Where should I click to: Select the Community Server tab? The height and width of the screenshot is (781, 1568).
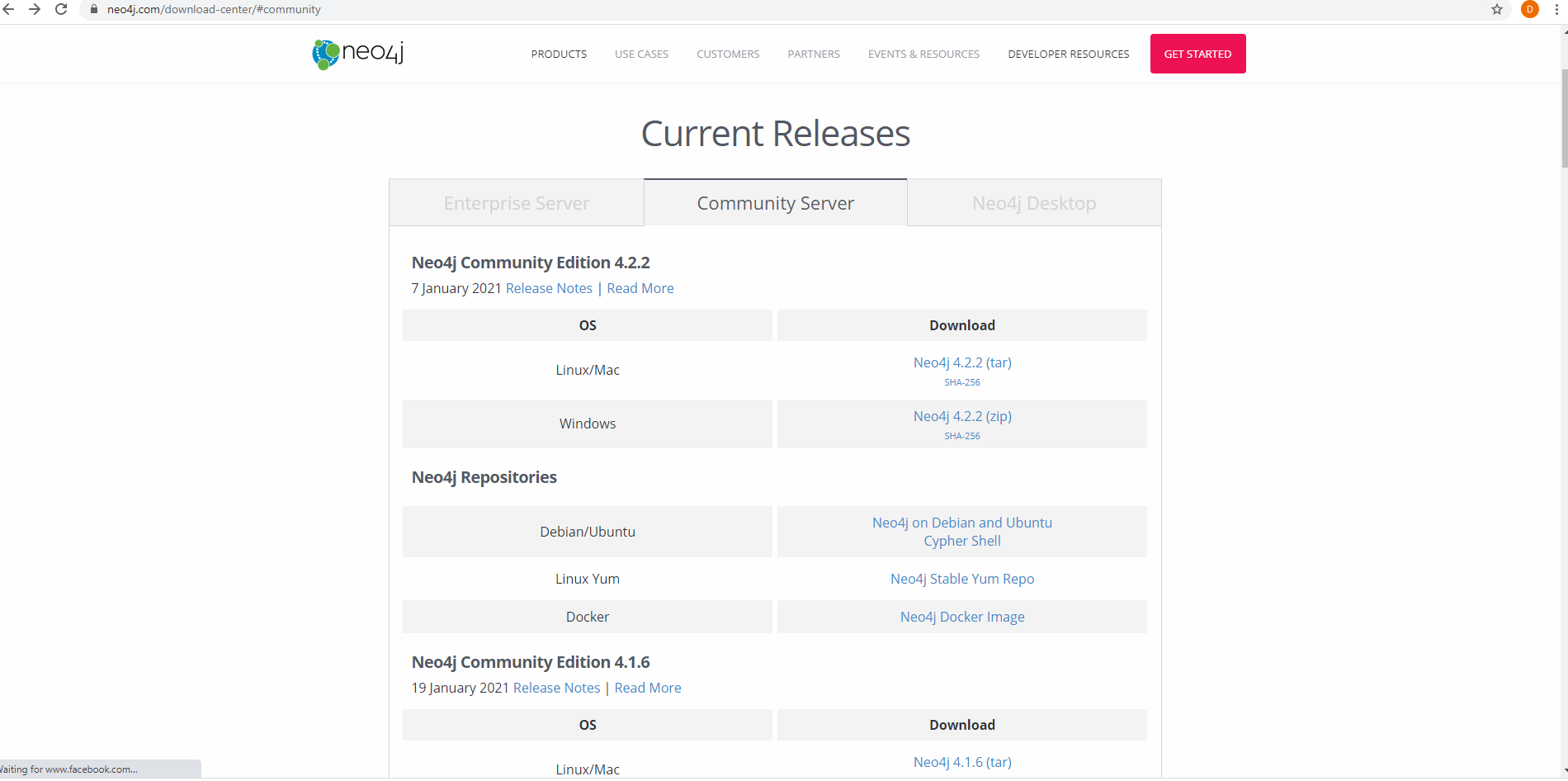[x=775, y=203]
